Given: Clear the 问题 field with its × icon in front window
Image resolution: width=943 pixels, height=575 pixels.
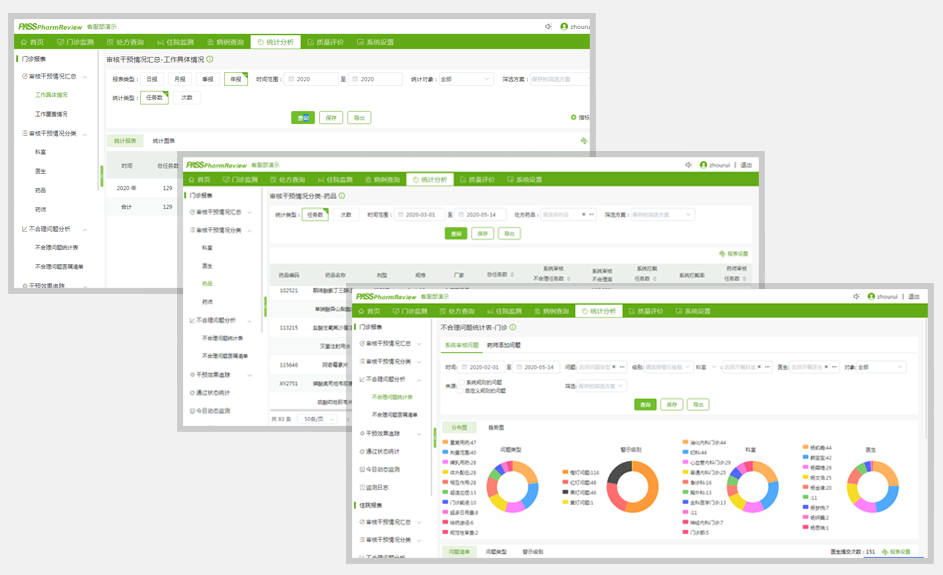Looking at the screenshot, I should click(613, 367).
